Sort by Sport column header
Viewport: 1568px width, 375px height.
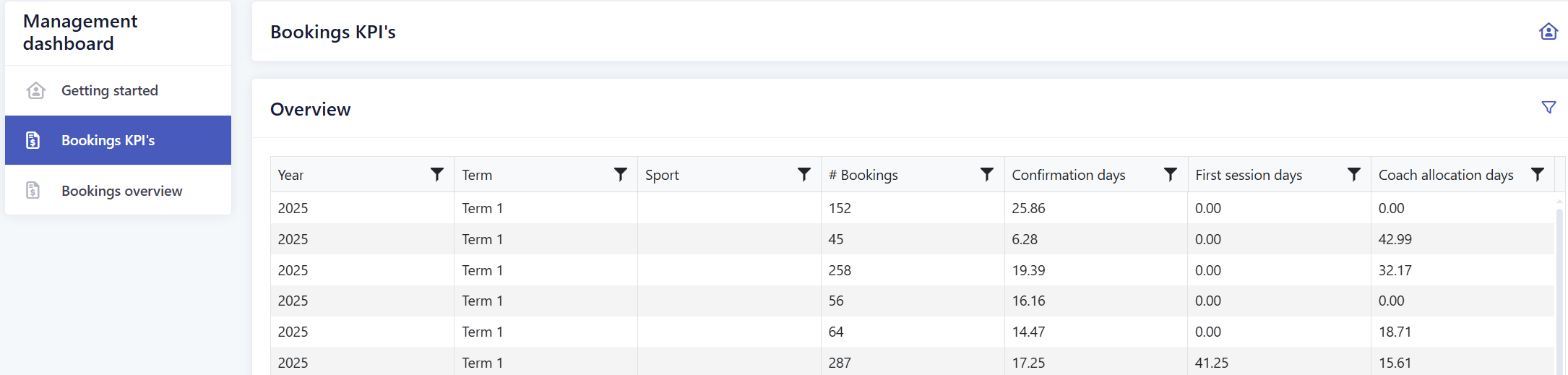pyautogui.click(x=662, y=175)
